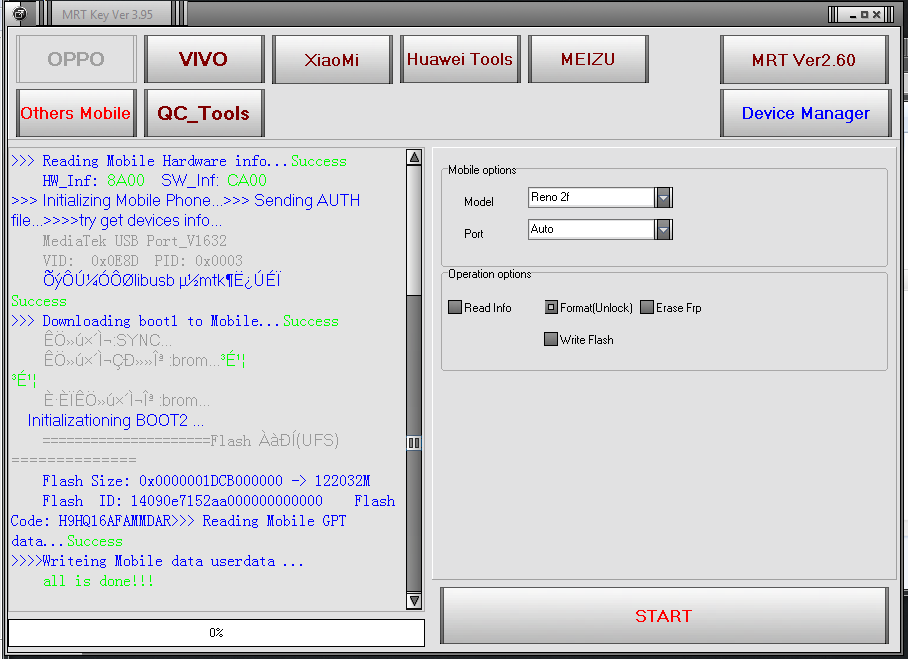Click the MRT Key app icon in title bar
The height and width of the screenshot is (659, 908).
coord(20,13)
